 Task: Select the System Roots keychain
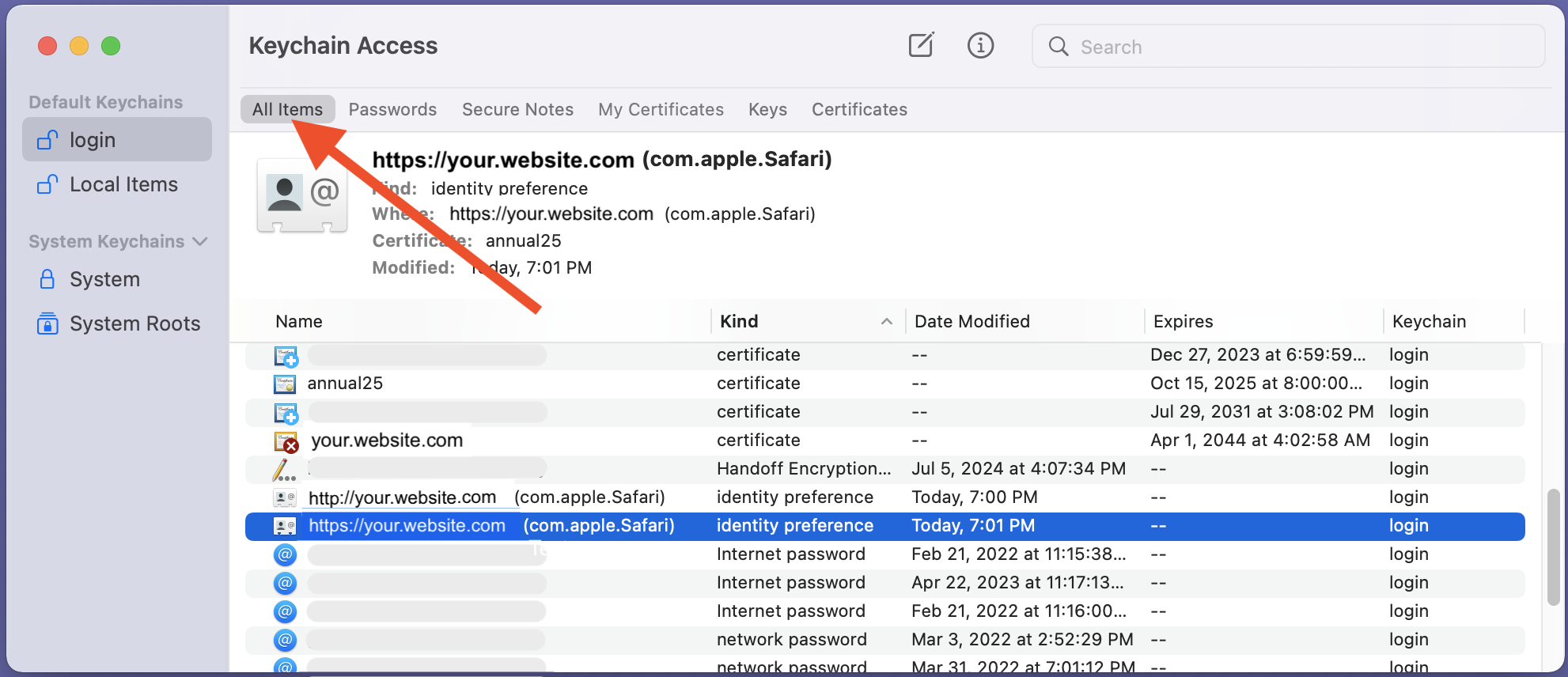[117, 323]
